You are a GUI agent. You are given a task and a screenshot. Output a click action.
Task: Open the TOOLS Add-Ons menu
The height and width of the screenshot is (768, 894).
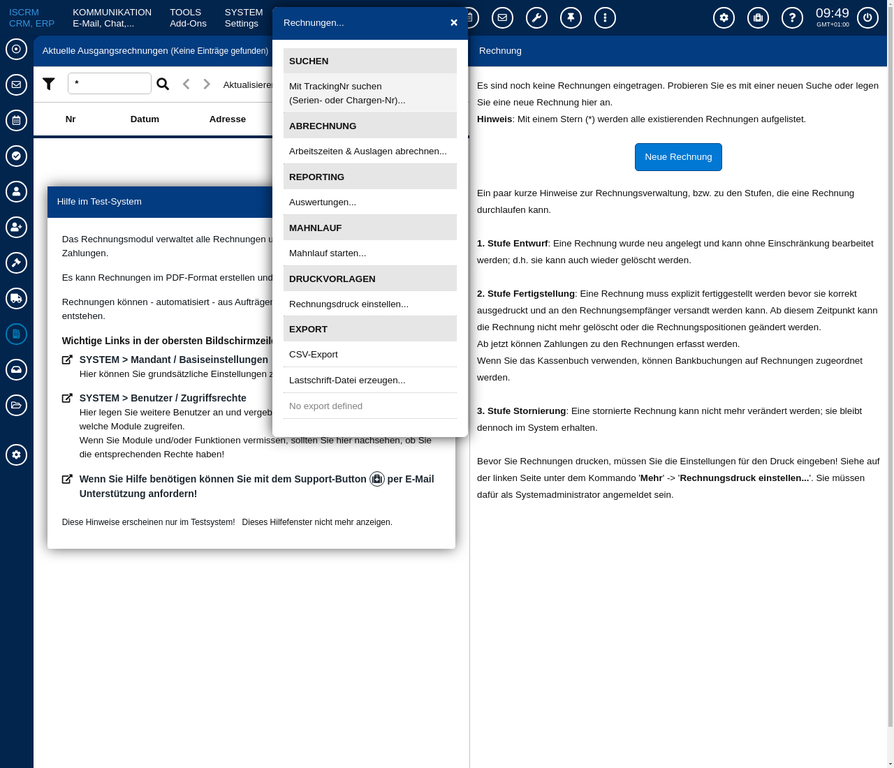tap(186, 17)
